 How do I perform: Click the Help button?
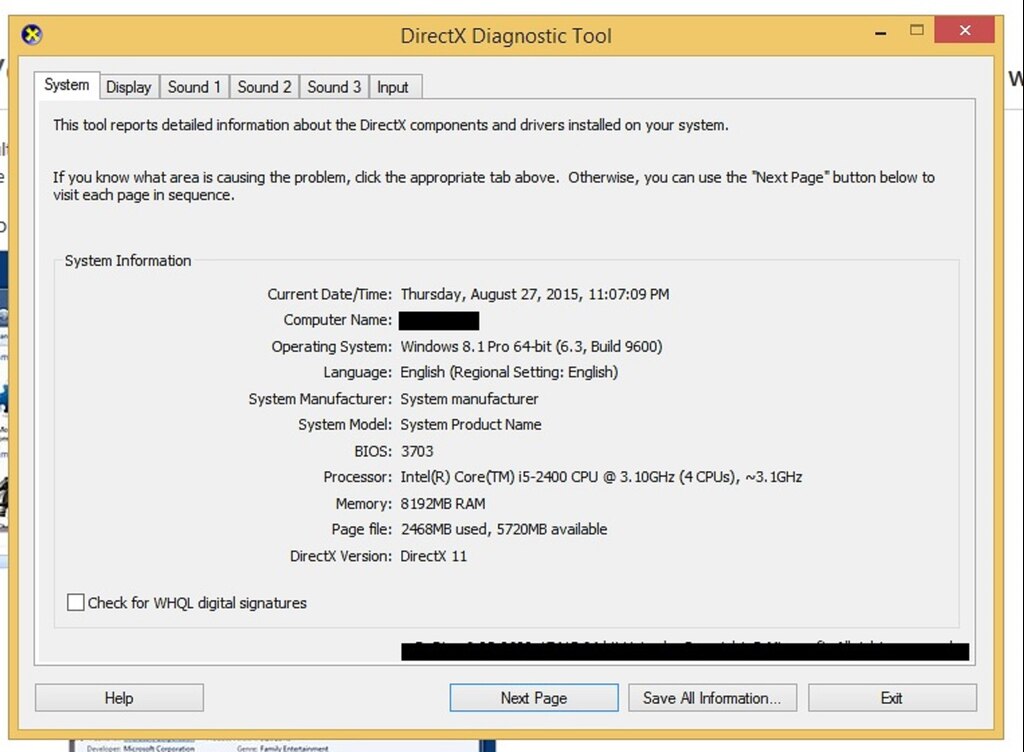(120, 698)
